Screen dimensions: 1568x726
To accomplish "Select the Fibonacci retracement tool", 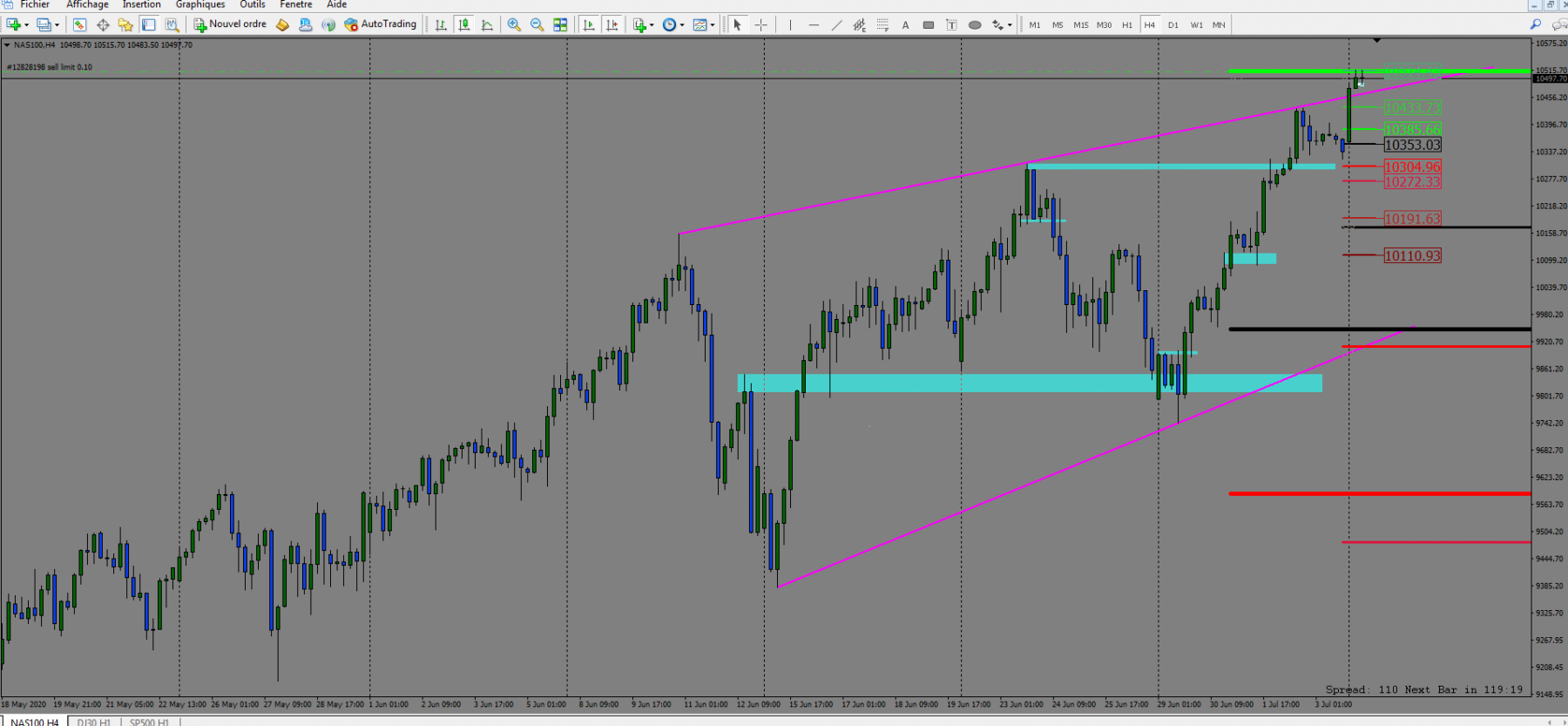I will pyautogui.click(x=882, y=24).
